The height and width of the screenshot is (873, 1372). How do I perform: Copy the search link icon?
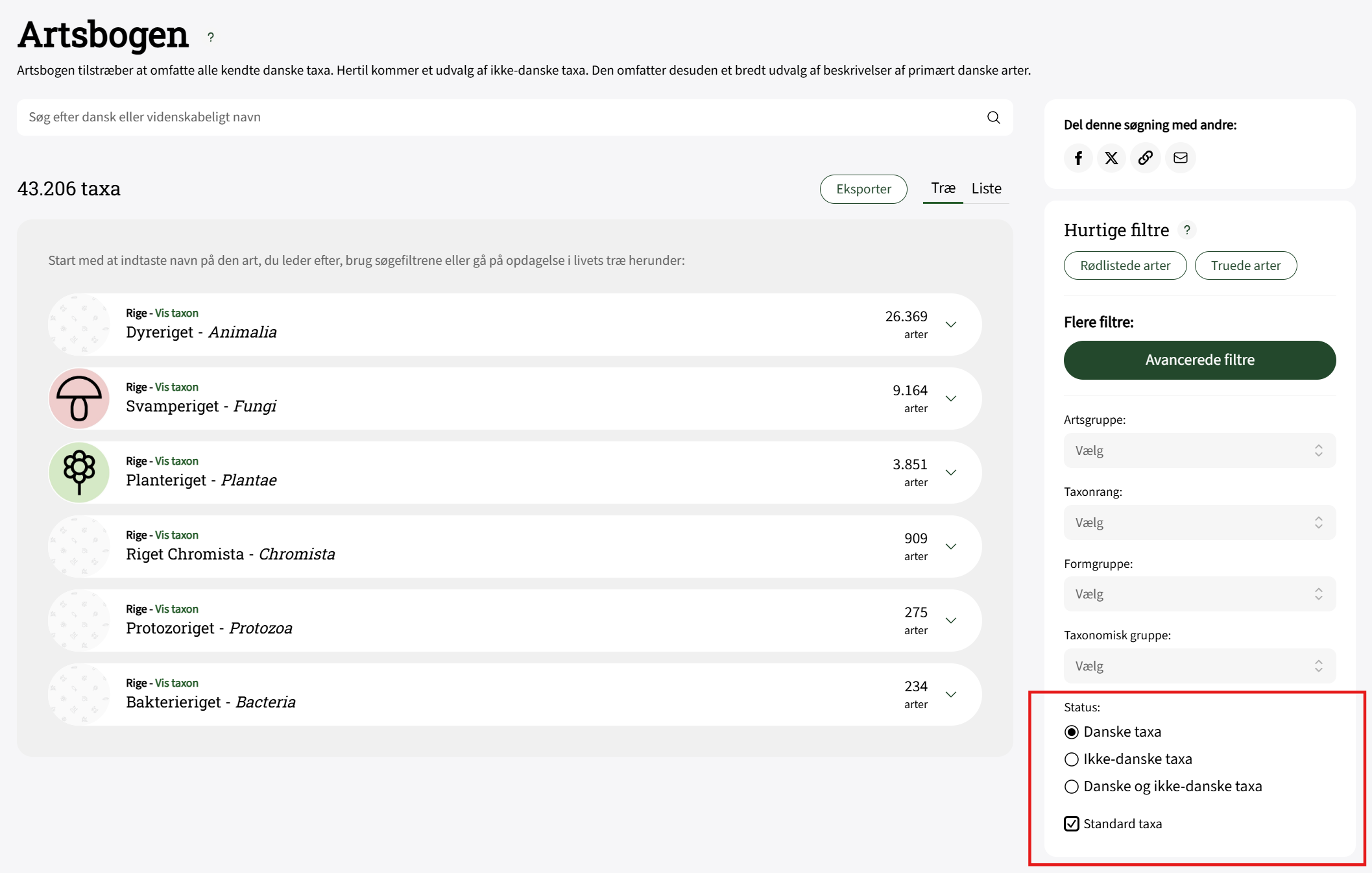point(1146,158)
